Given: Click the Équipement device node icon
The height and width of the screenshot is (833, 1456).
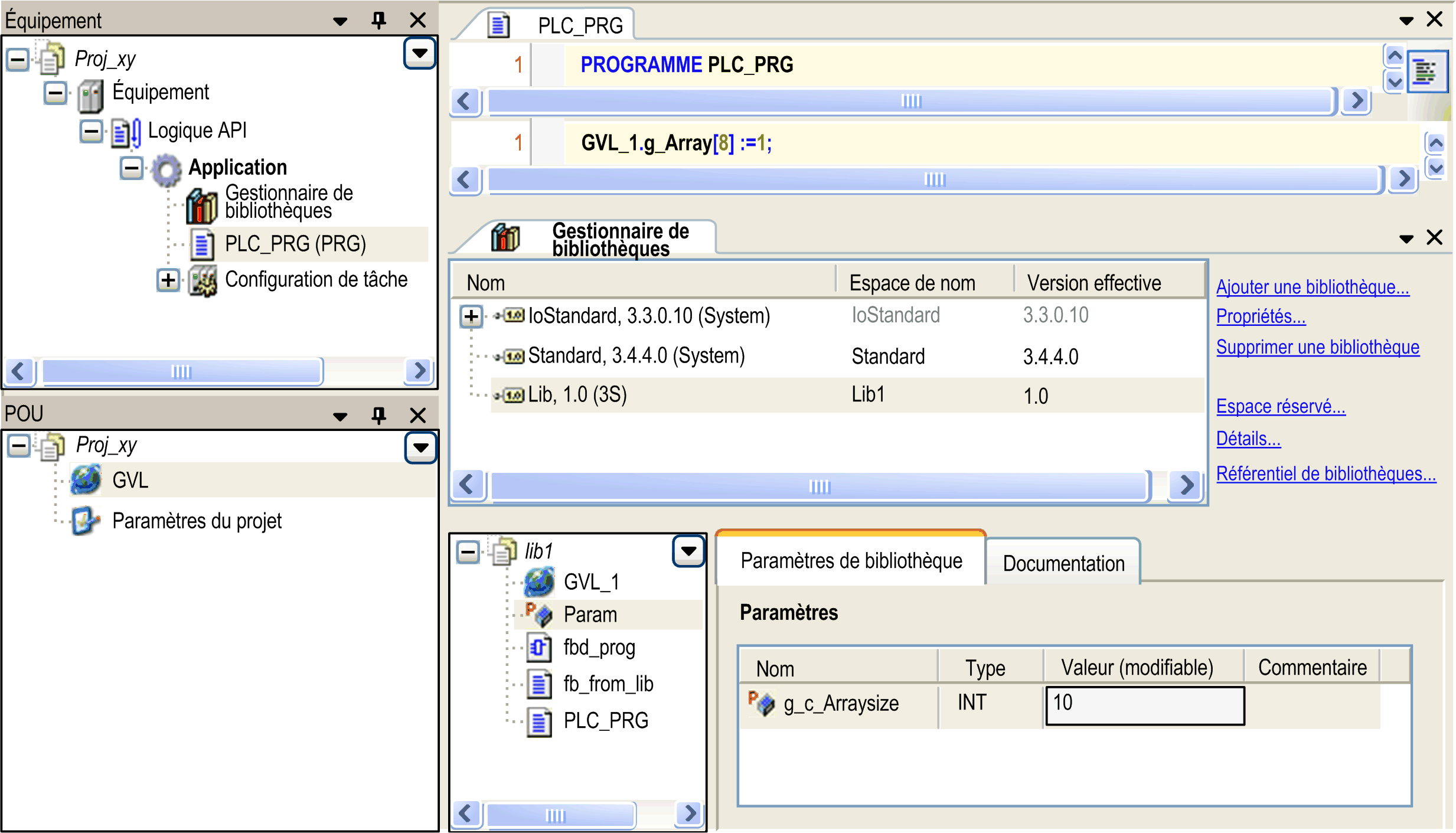Looking at the screenshot, I should point(90,96).
